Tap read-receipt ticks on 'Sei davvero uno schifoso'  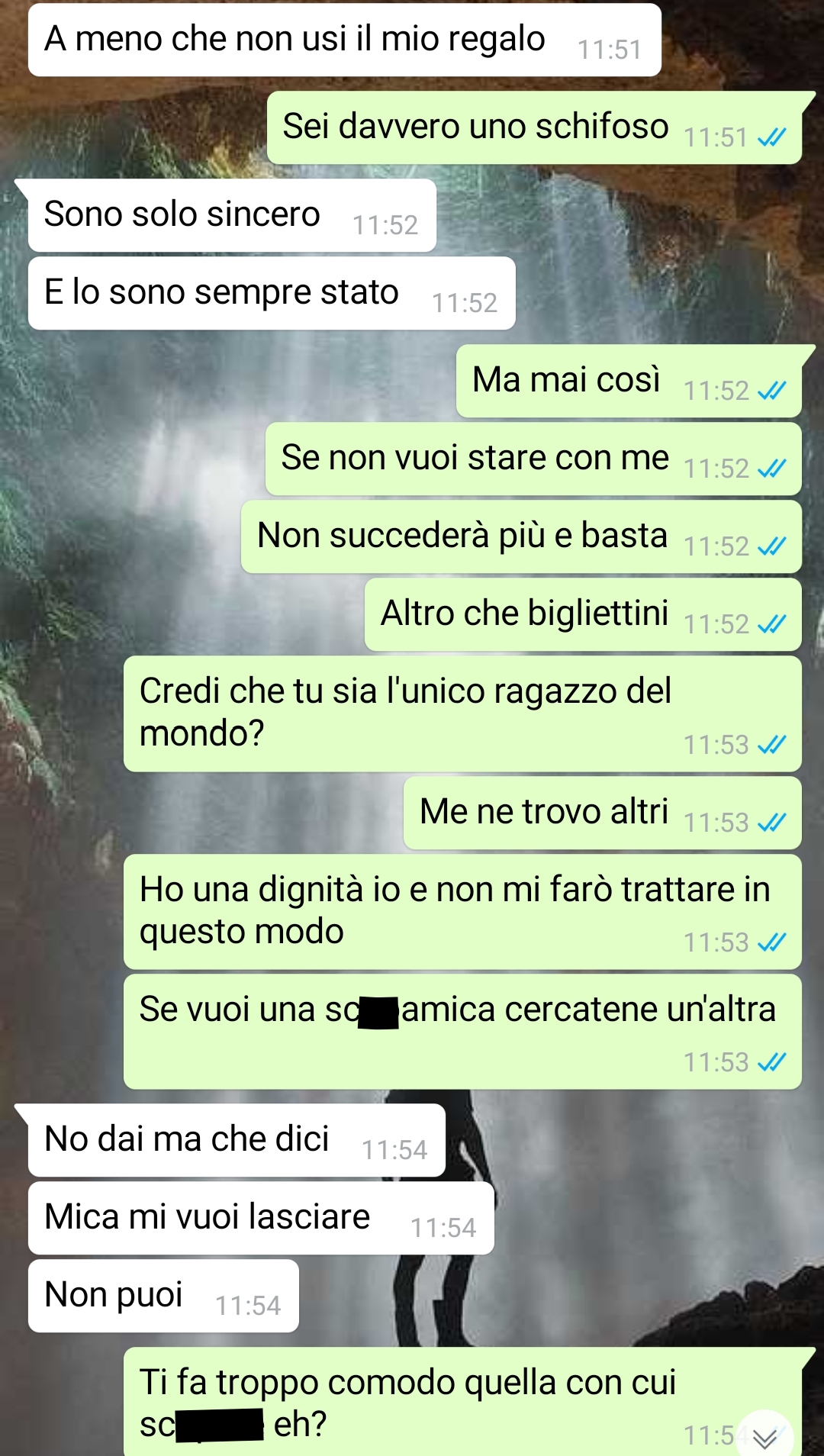click(x=771, y=137)
